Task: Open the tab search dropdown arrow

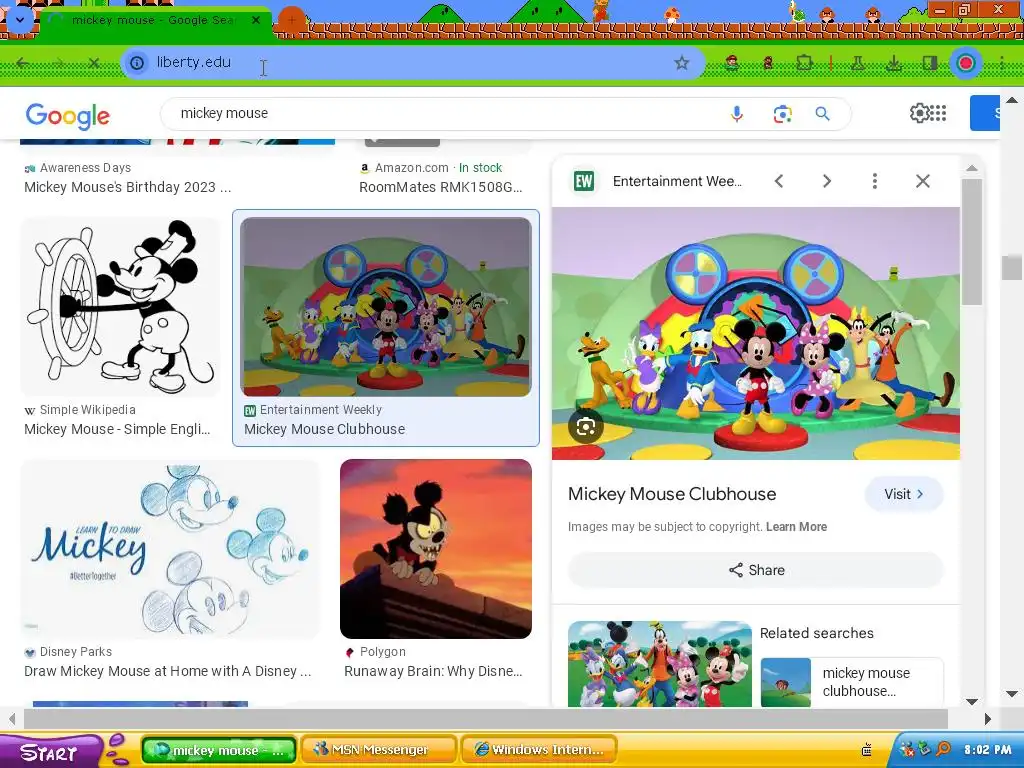Action: pyautogui.click(x=20, y=20)
